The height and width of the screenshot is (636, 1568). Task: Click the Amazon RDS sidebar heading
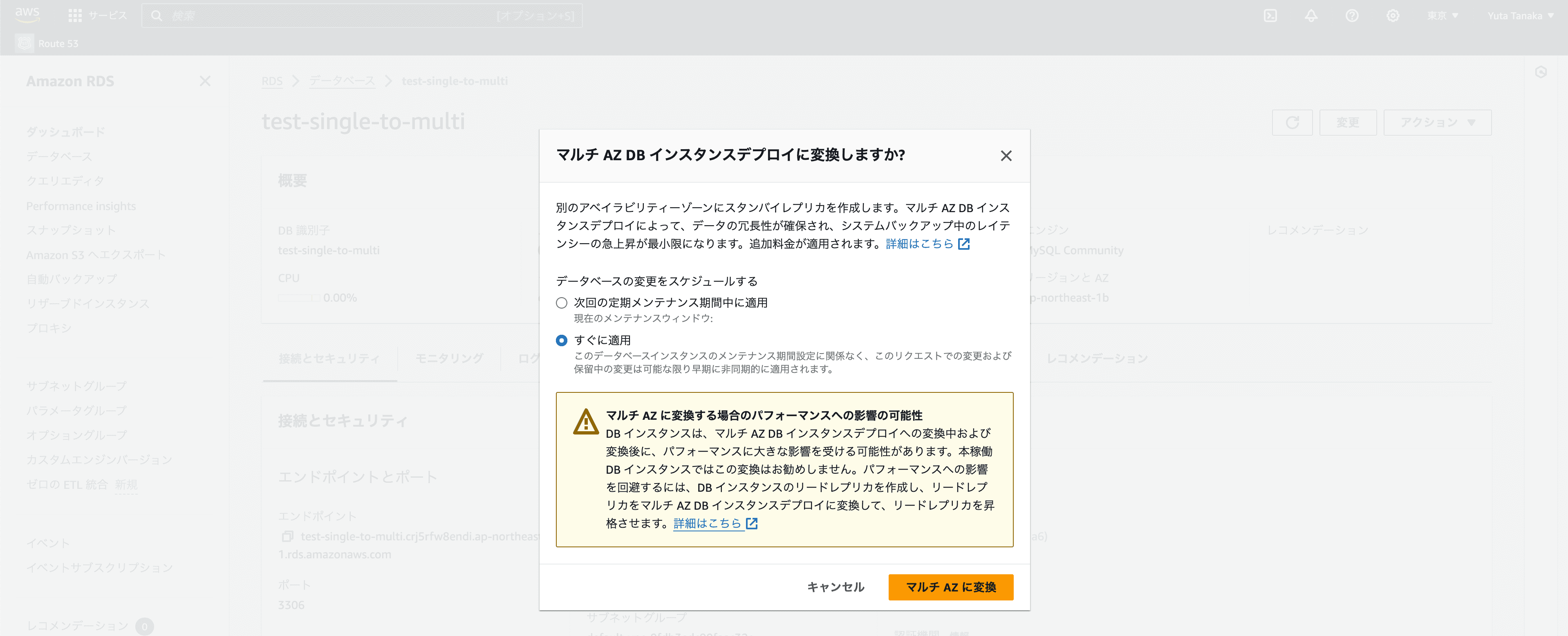pyautogui.click(x=70, y=81)
